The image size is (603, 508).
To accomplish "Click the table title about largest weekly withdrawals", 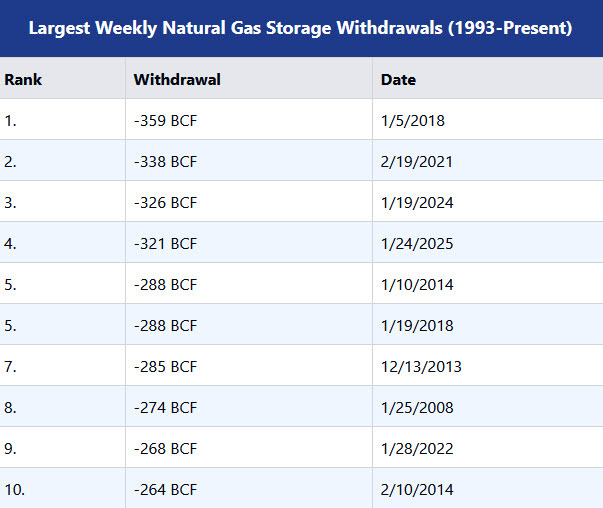I will point(300,28).
